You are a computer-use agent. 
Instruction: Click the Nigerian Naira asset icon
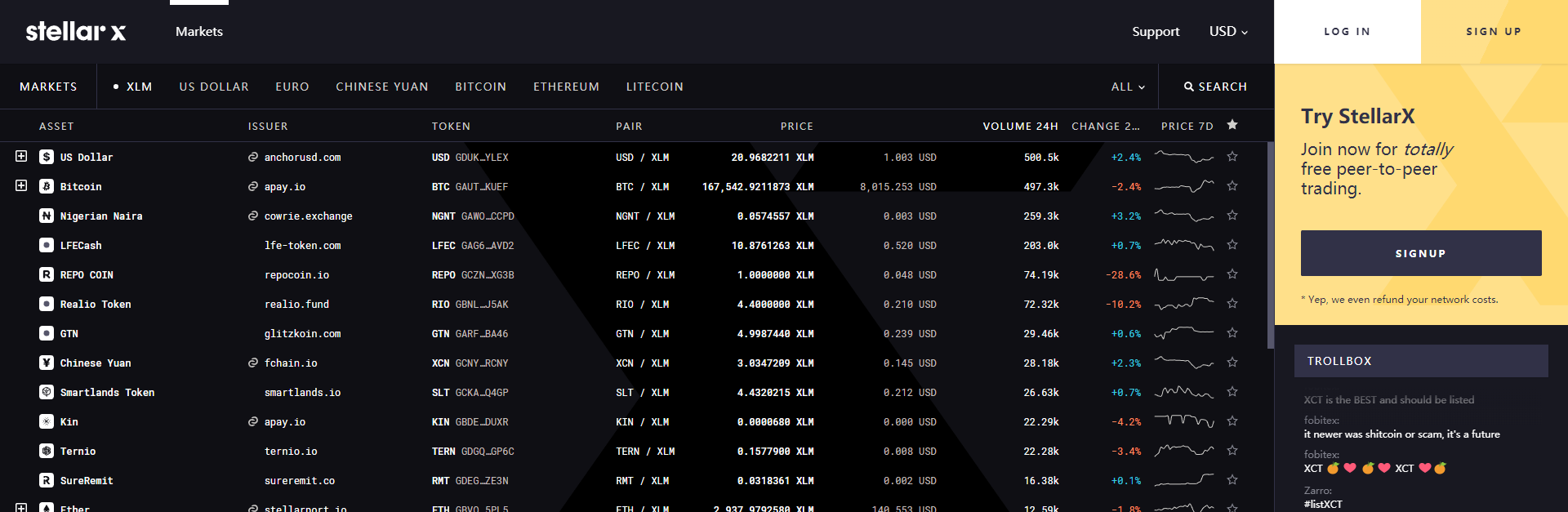47,216
